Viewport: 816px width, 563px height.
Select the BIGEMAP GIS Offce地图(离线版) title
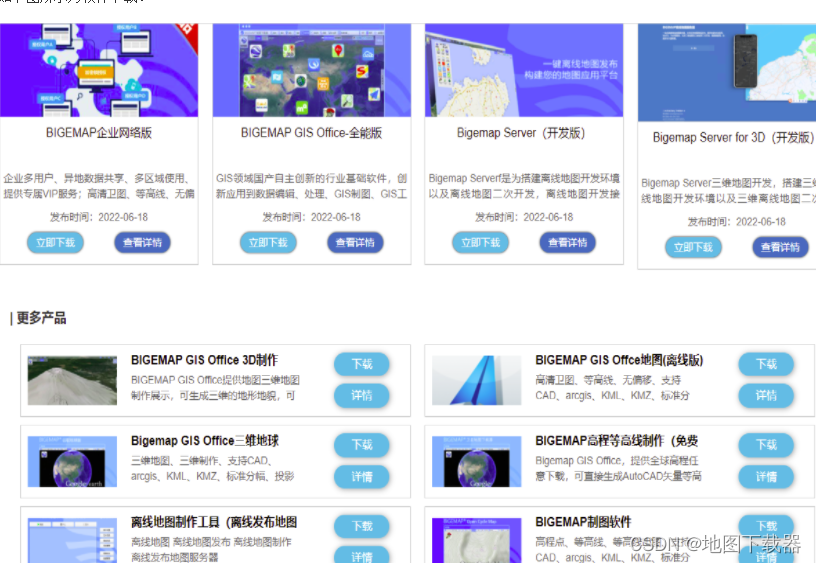pyautogui.click(x=619, y=360)
